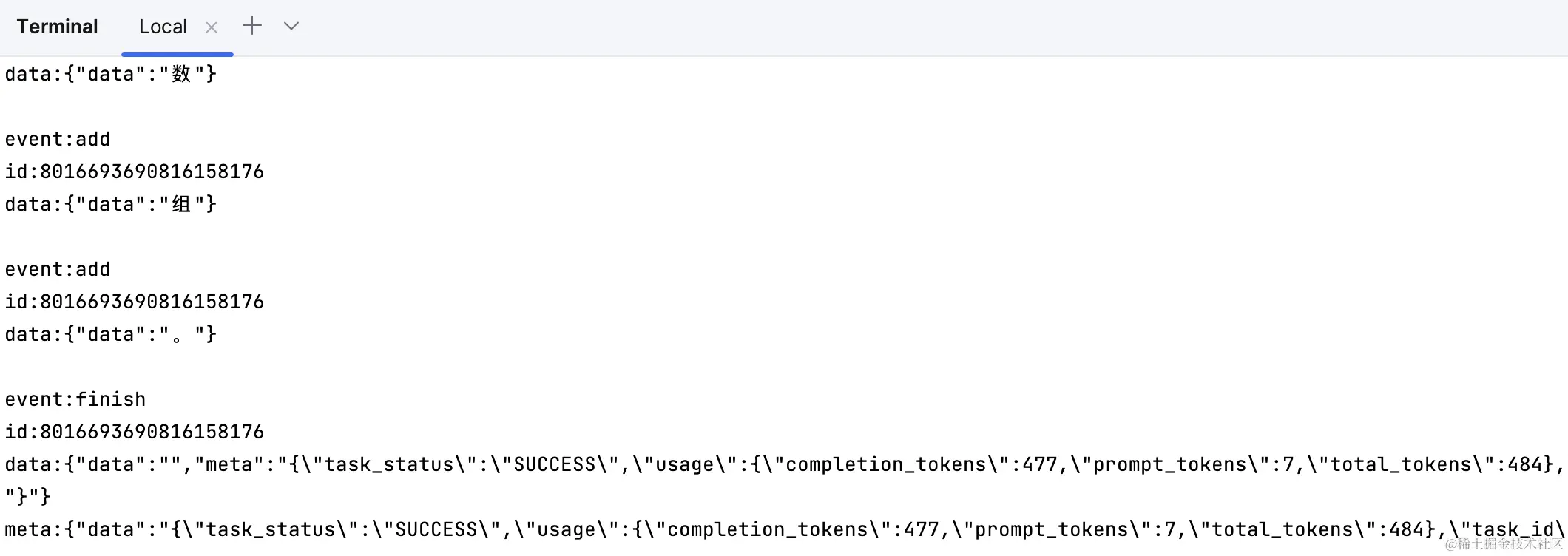This screenshot has height=556, width=1568.
Task: Click SUCCESS in the data: output line
Action: click(x=555, y=464)
